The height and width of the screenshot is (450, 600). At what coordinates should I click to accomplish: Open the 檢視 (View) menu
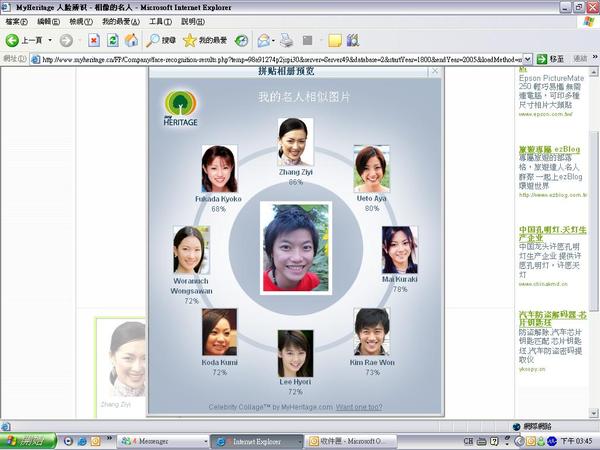pos(81,22)
